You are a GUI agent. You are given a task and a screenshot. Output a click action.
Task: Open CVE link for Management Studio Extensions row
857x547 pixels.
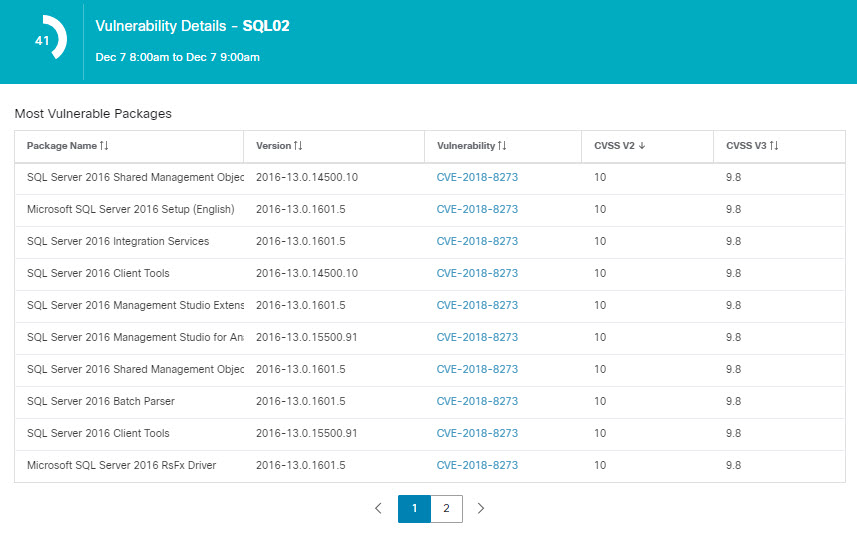pyautogui.click(x=477, y=305)
